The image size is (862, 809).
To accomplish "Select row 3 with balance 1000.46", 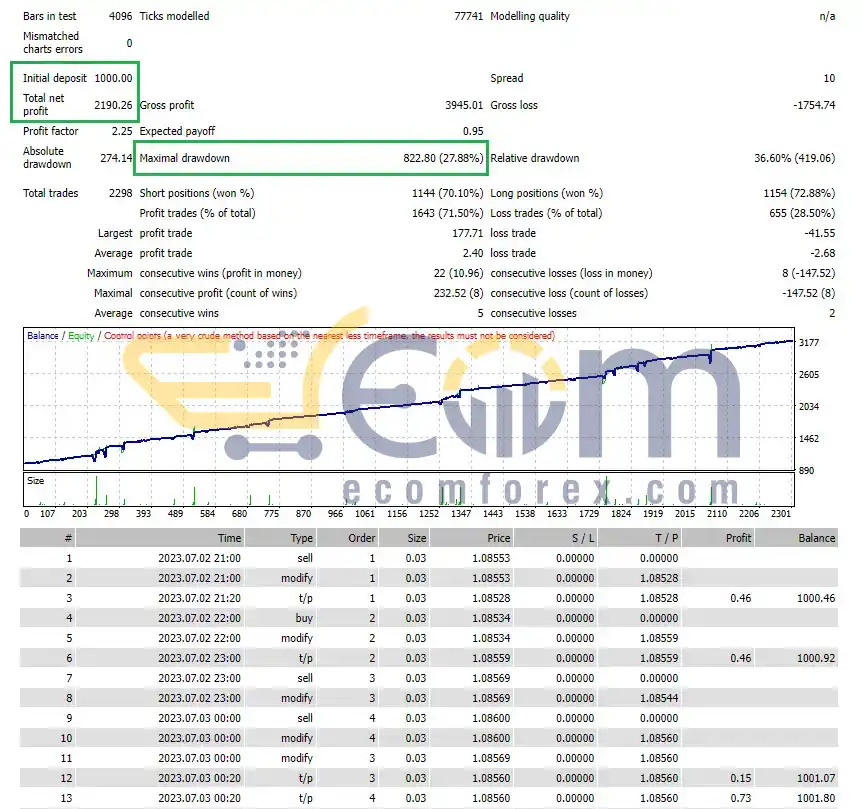I will click(429, 598).
